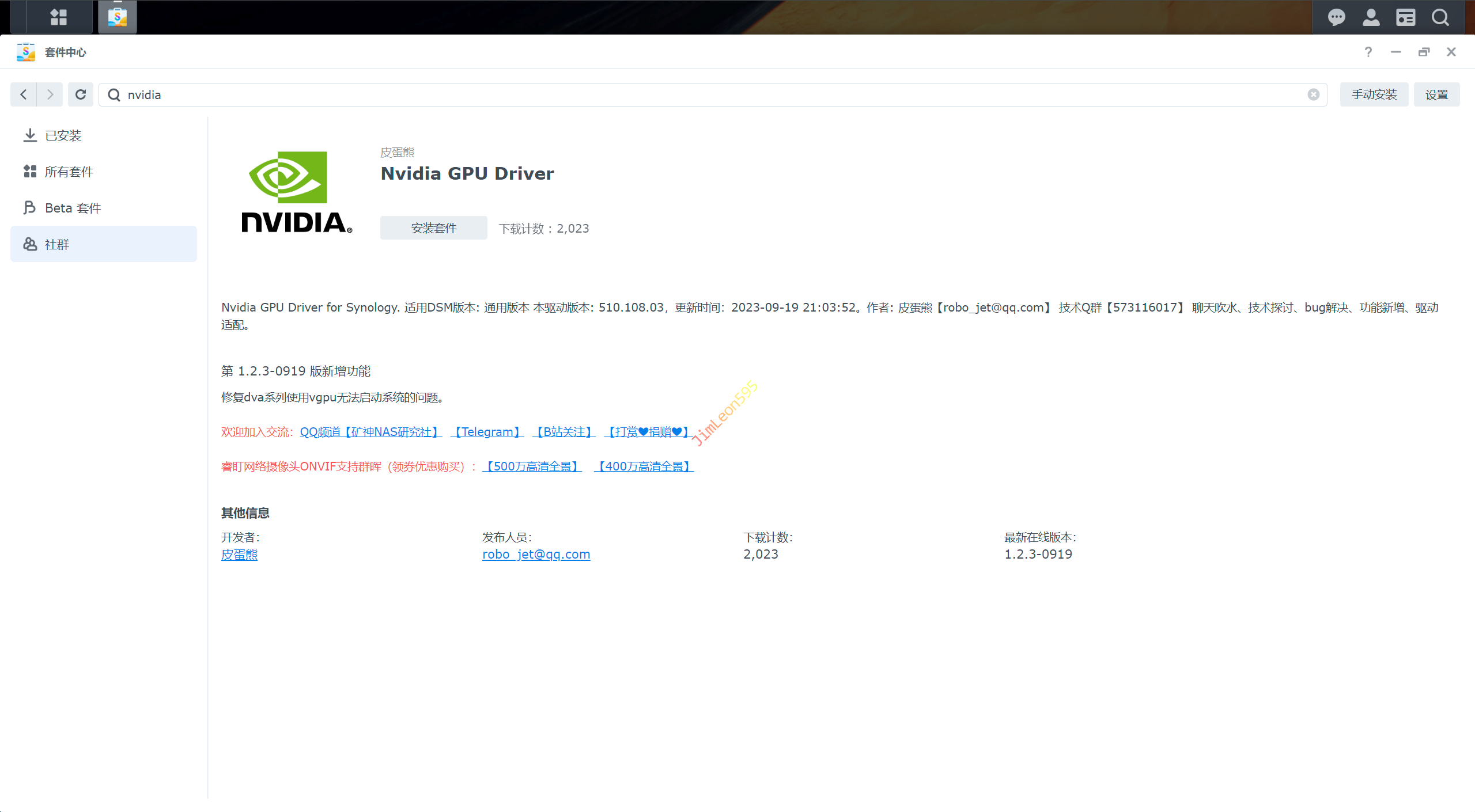The image size is (1475, 812).
Task: Open the Beta 套件 section
Action: (73, 208)
